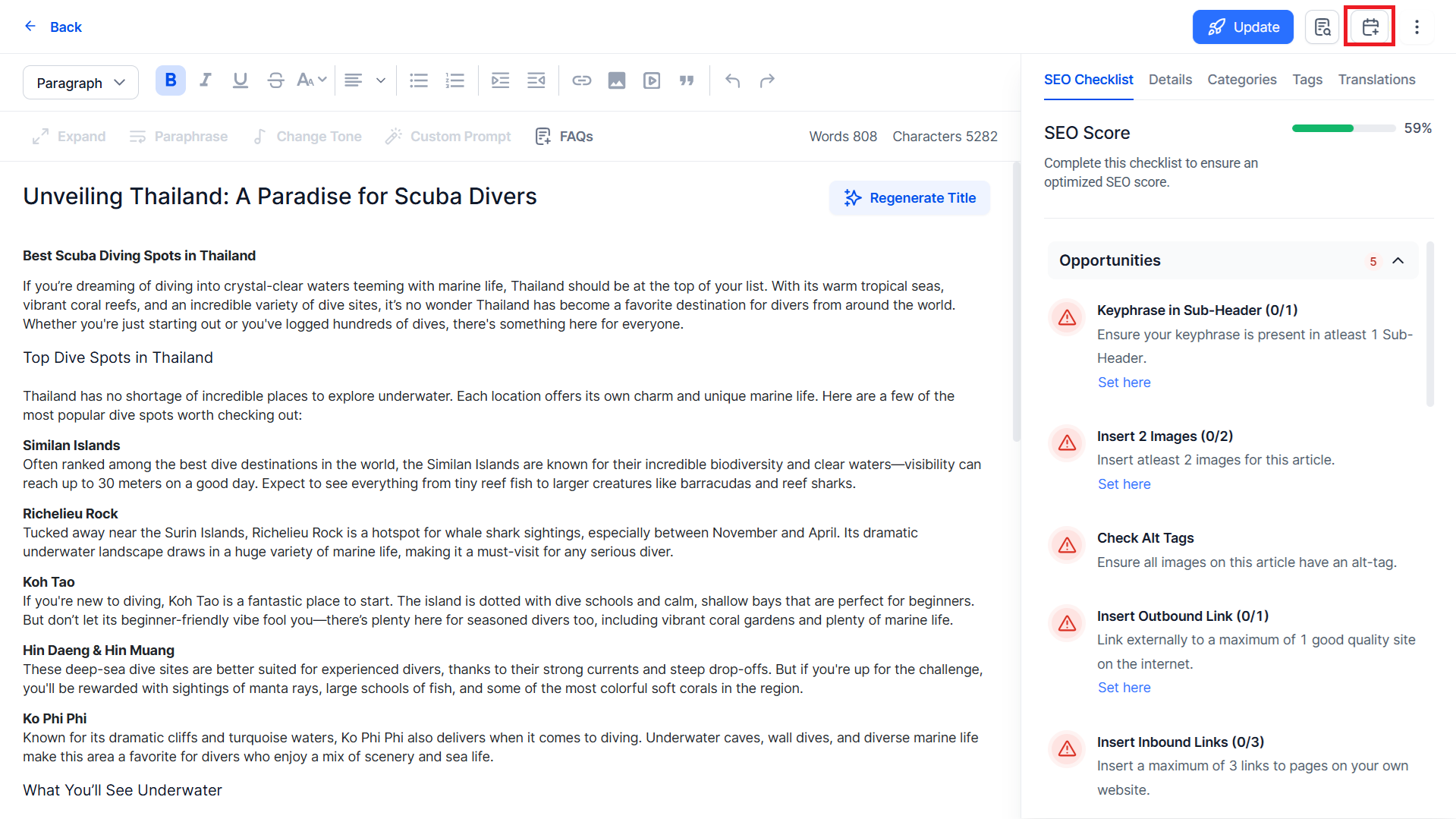Image resolution: width=1456 pixels, height=819 pixels.
Task: Click Set here under Insert 2 Images
Action: coord(1124,484)
